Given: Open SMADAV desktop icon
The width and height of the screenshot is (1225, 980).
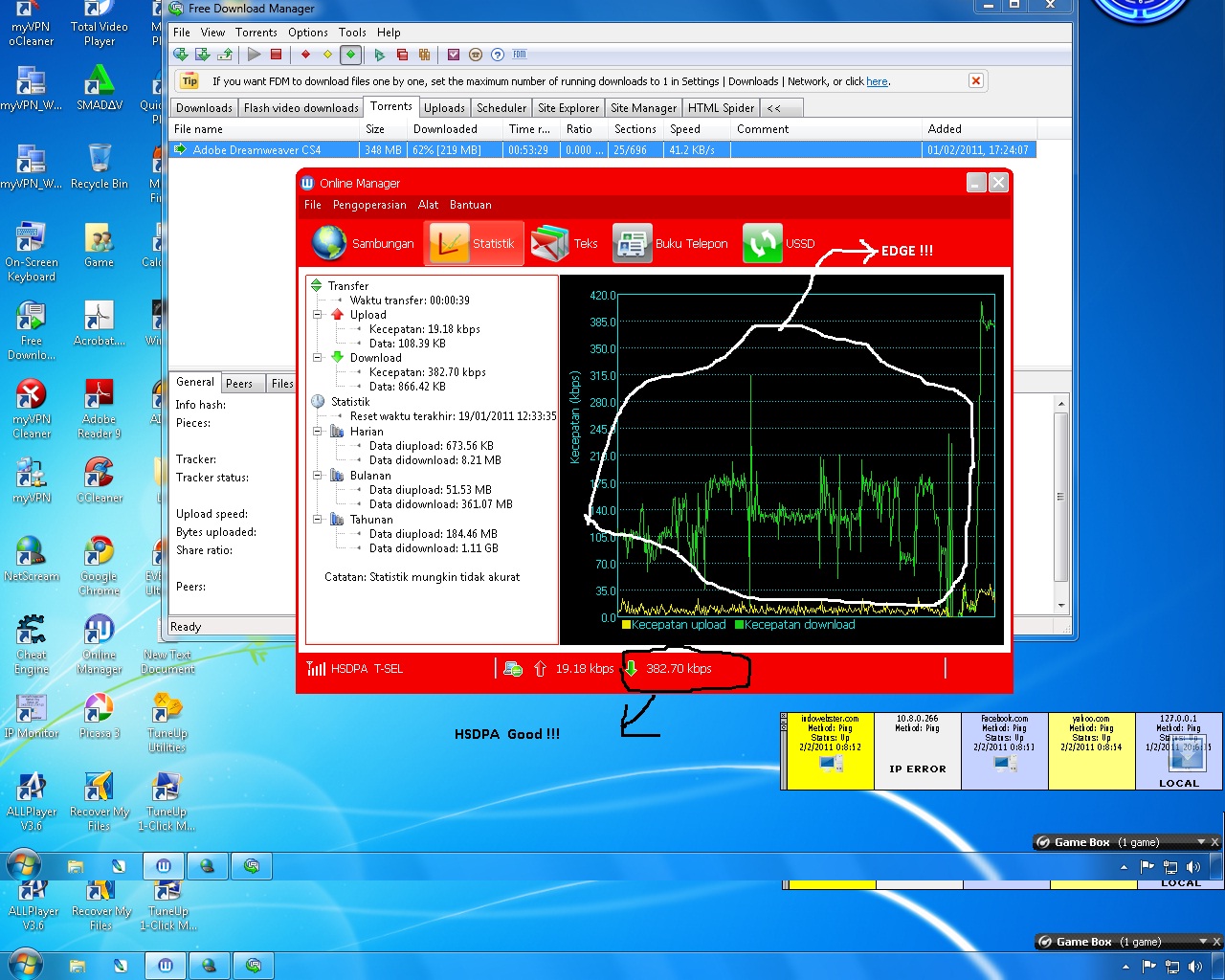Looking at the screenshot, I should (x=100, y=88).
